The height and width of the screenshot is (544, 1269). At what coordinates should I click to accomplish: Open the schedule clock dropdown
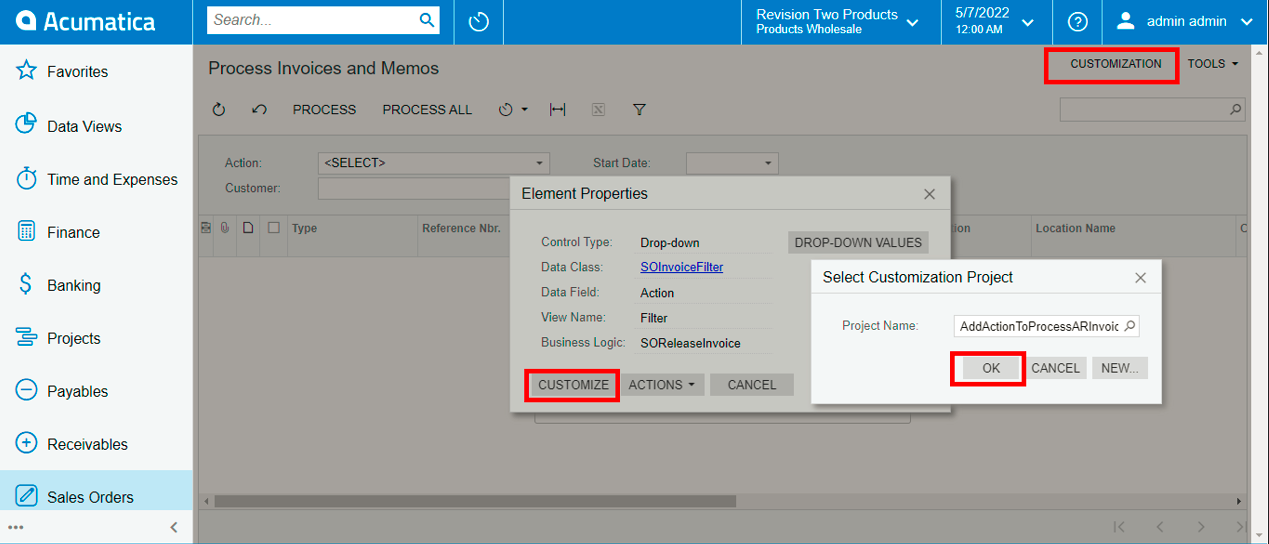513,110
